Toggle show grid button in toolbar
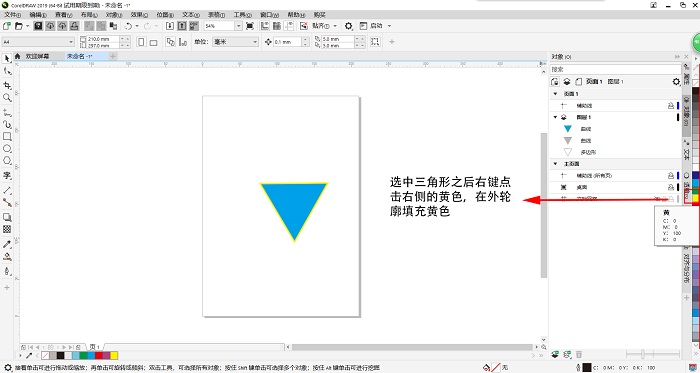Image resolution: width=700 pixels, height=373 pixels. tap(277, 26)
